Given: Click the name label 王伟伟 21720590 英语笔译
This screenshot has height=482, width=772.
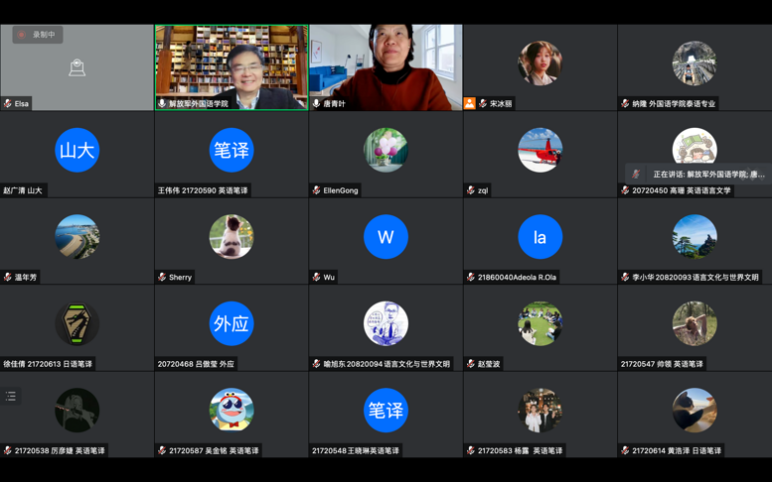Looking at the screenshot, I should (202, 191).
